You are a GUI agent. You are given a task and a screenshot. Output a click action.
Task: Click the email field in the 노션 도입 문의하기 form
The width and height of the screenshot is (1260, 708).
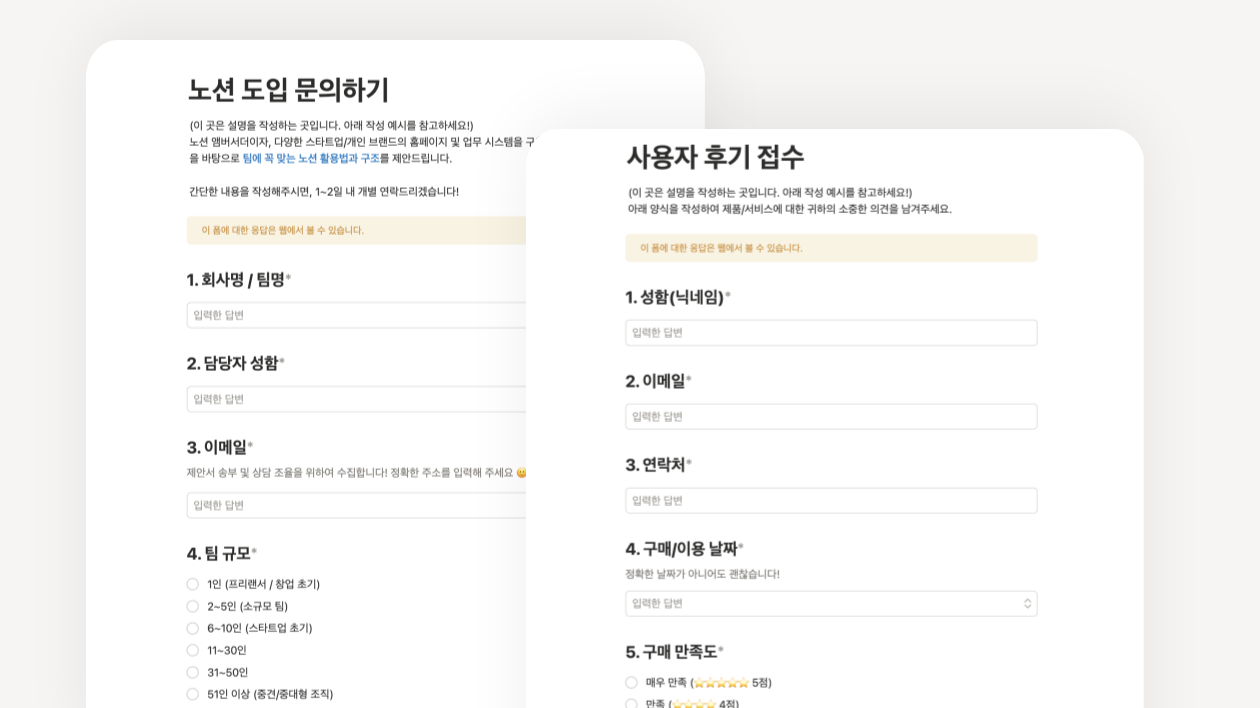356,505
